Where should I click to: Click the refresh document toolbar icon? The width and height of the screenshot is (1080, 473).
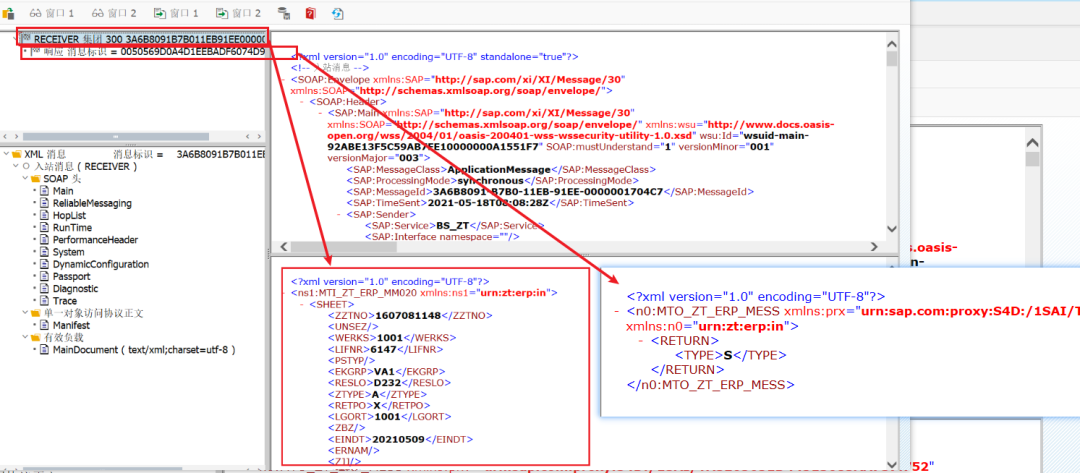[x=338, y=13]
